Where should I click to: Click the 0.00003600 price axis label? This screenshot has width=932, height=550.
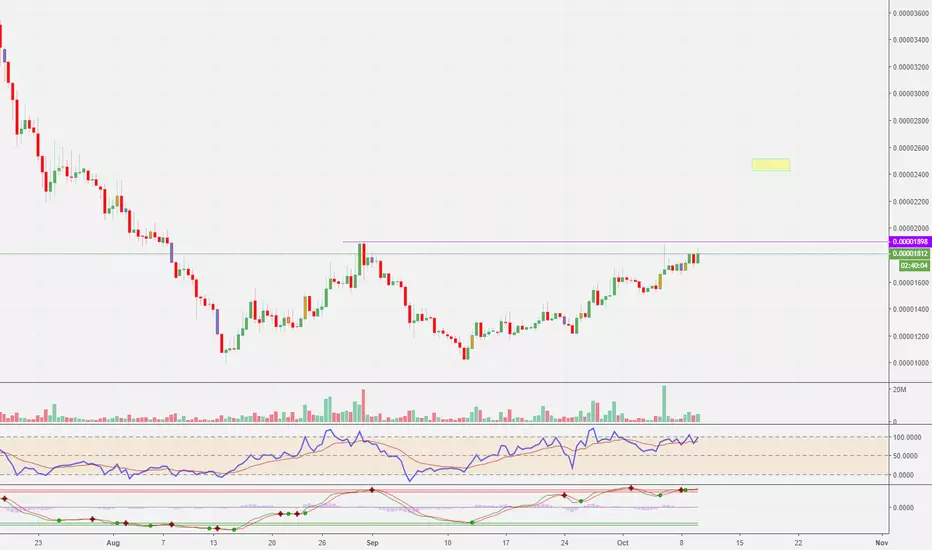tap(911, 13)
